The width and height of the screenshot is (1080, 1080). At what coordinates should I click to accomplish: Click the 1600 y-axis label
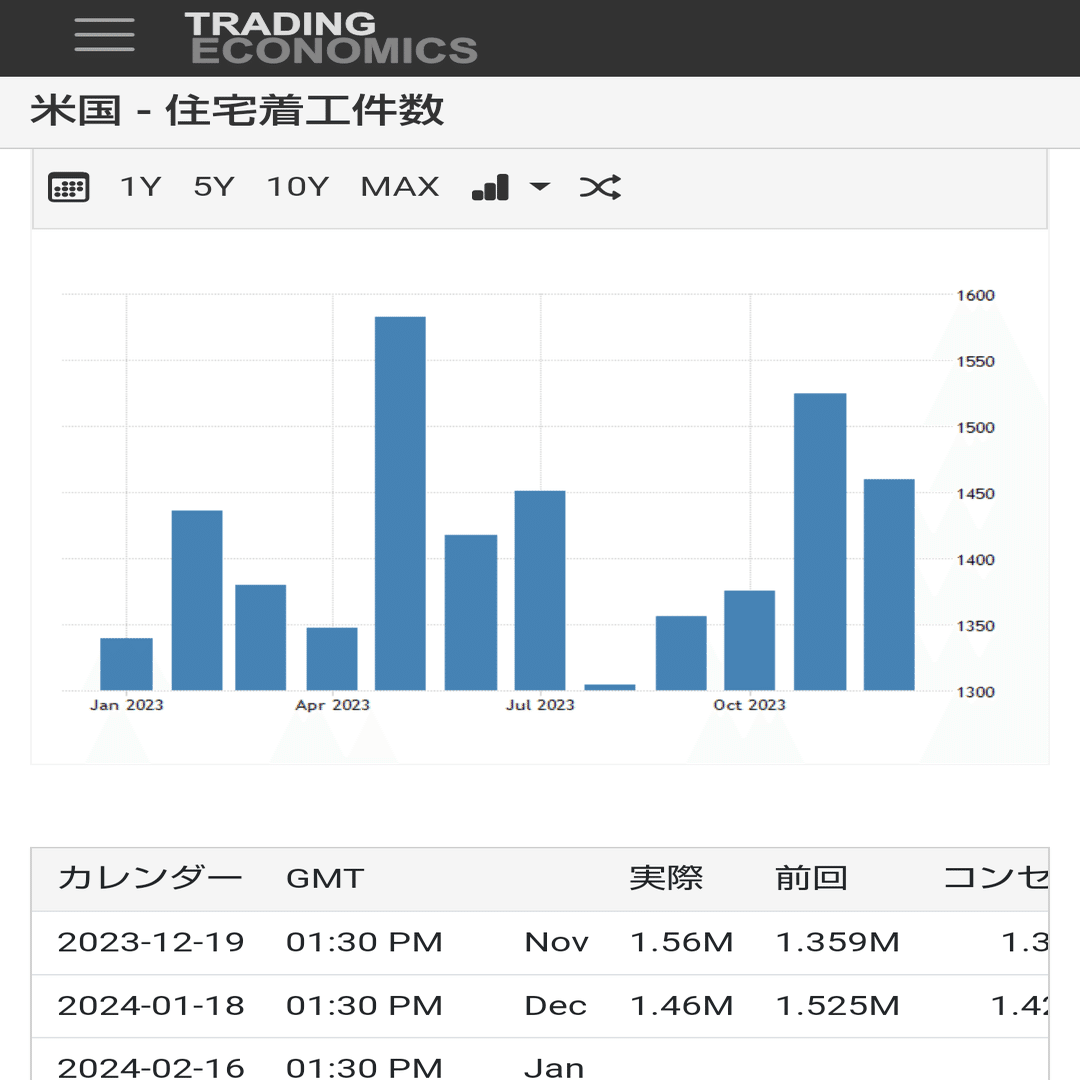click(x=975, y=295)
